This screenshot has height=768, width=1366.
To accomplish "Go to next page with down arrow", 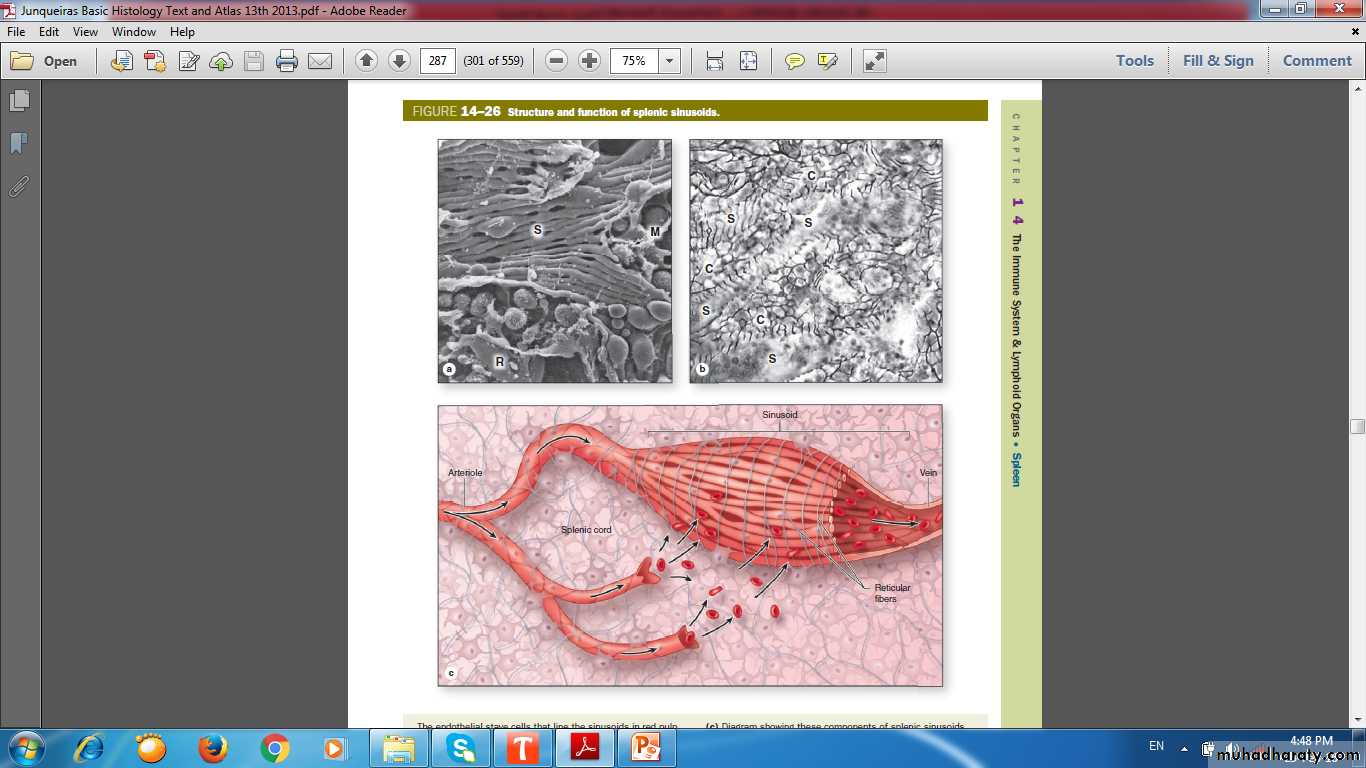I will point(399,61).
